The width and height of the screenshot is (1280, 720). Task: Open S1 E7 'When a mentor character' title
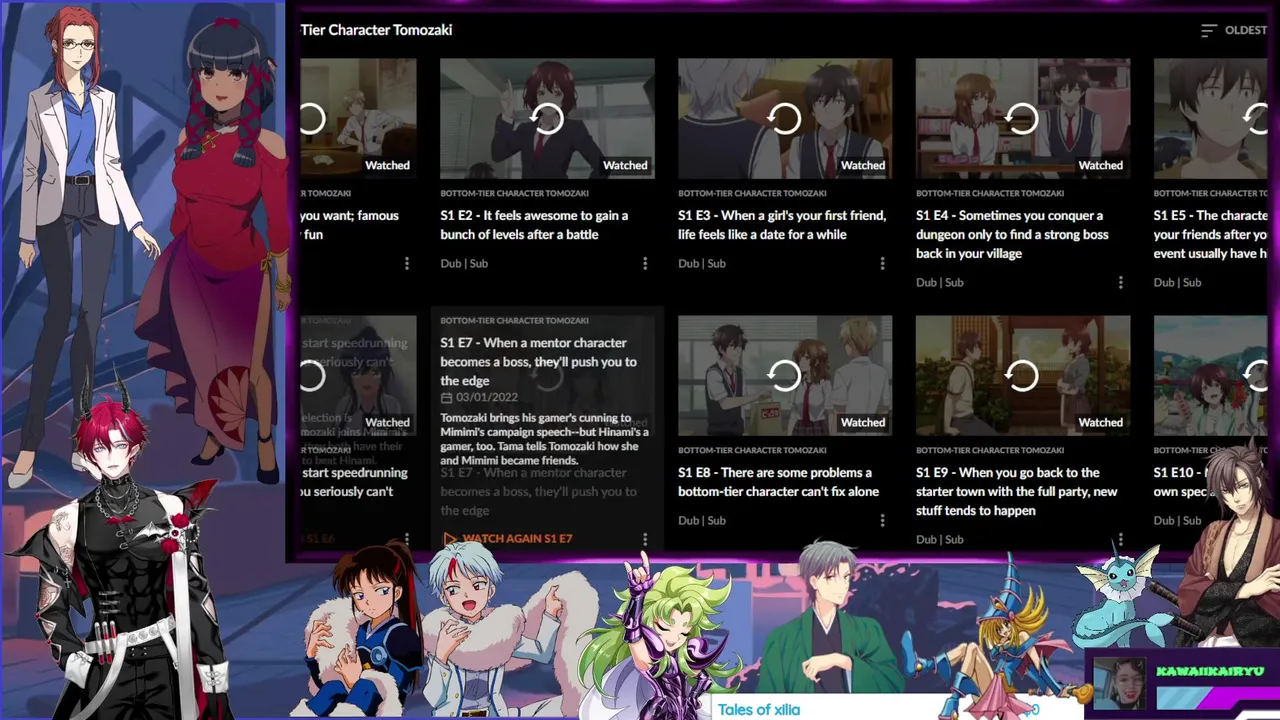pyautogui.click(x=539, y=362)
